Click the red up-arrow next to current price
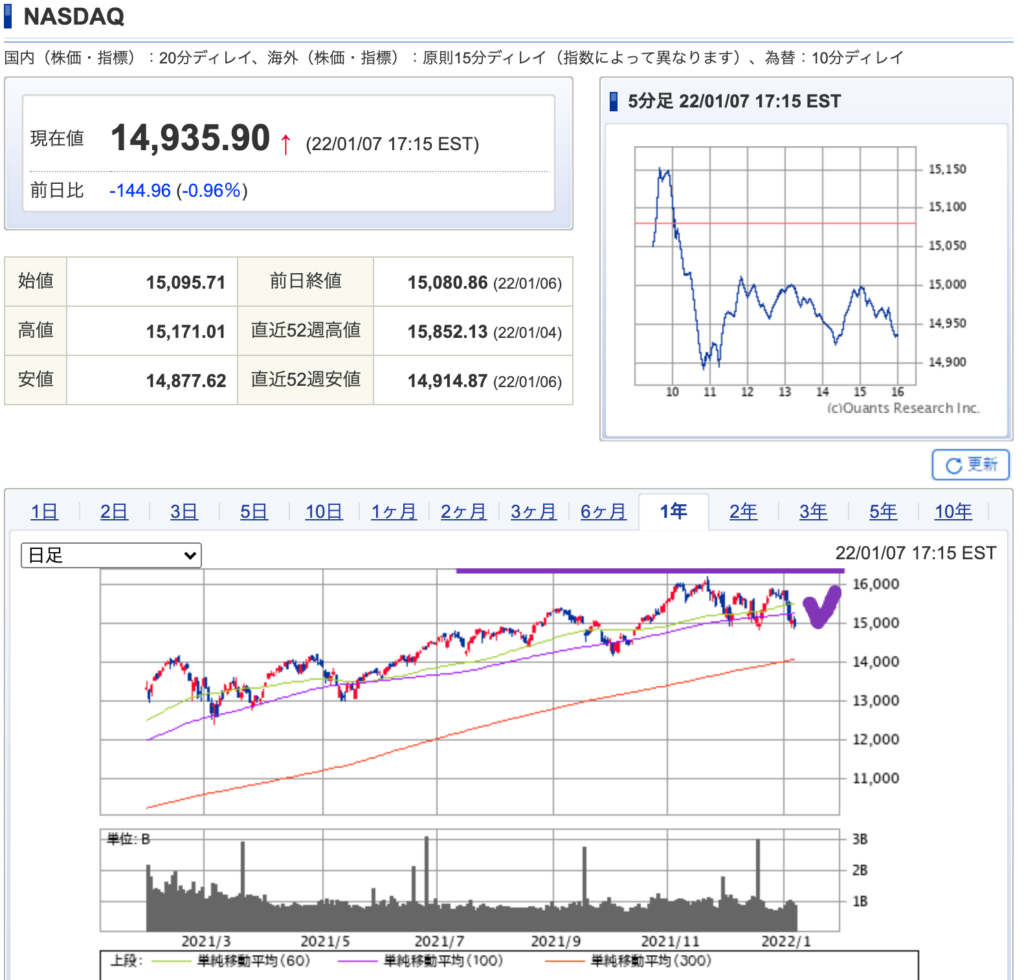Viewport: 1024px width, 980px height. click(285, 144)
